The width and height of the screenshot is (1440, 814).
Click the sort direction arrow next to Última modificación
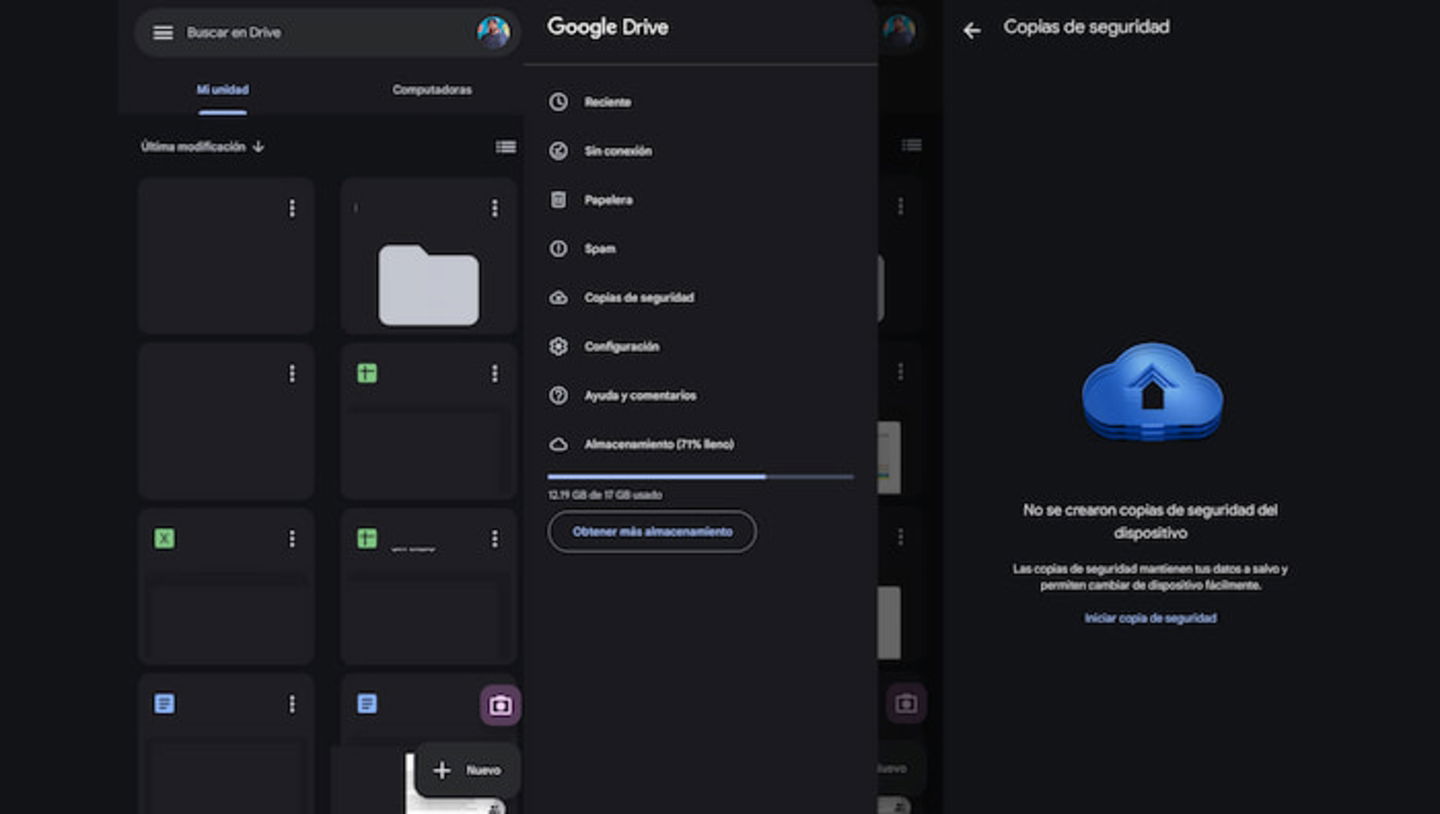point(258,147)
